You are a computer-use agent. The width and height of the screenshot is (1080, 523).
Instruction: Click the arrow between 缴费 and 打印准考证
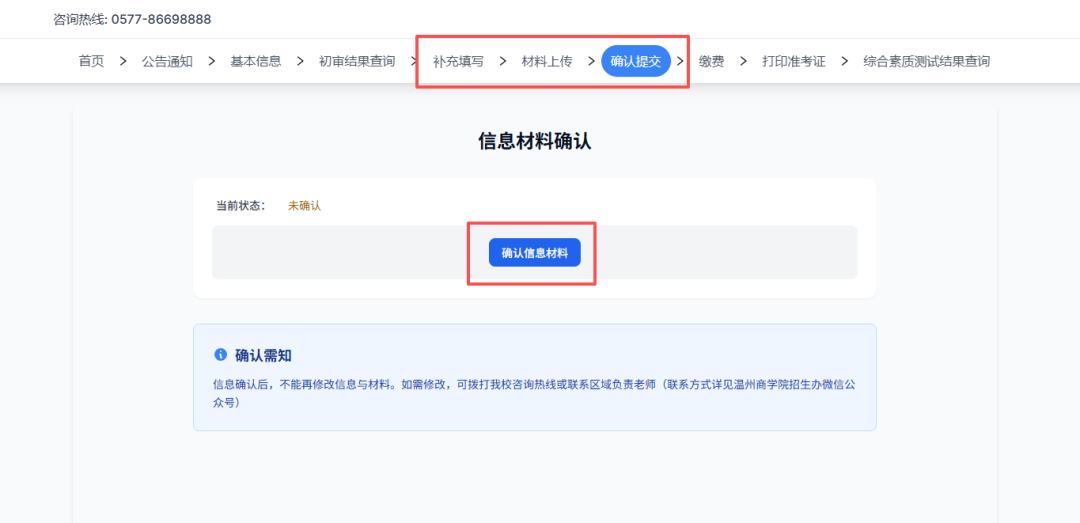743,61
